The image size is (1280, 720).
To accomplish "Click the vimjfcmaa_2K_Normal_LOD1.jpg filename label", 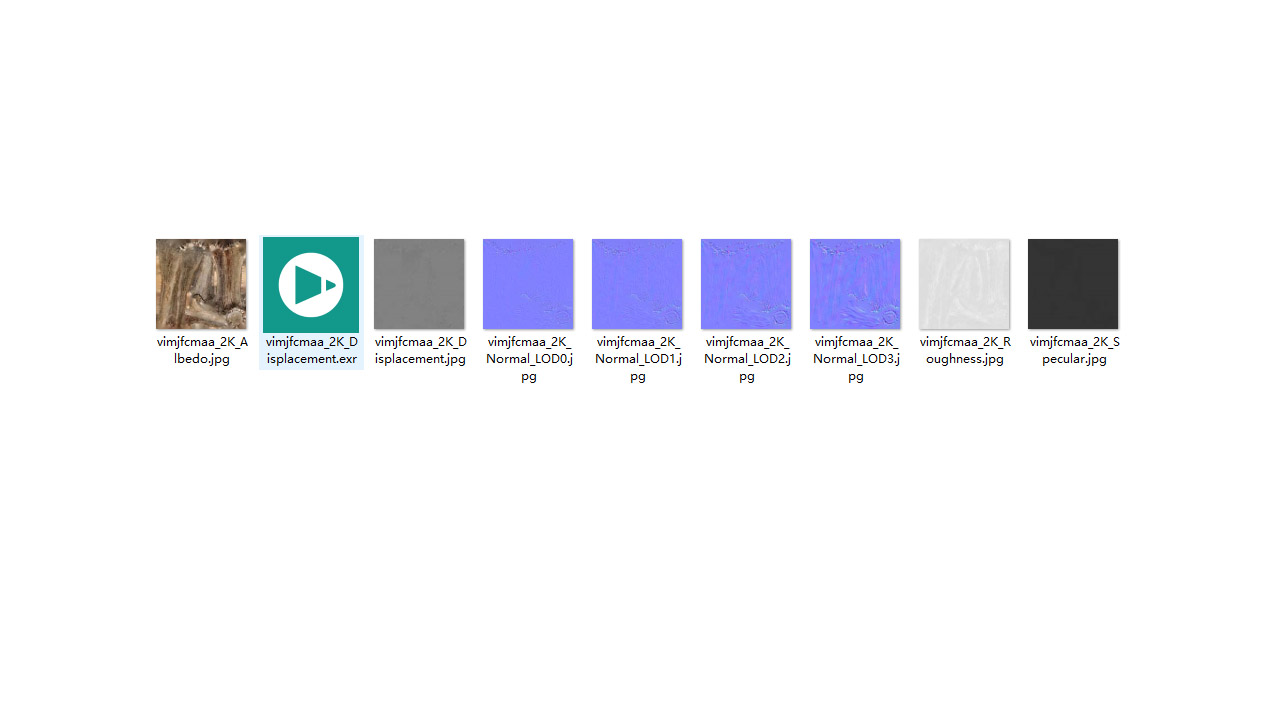I will [x=638, y=359].
